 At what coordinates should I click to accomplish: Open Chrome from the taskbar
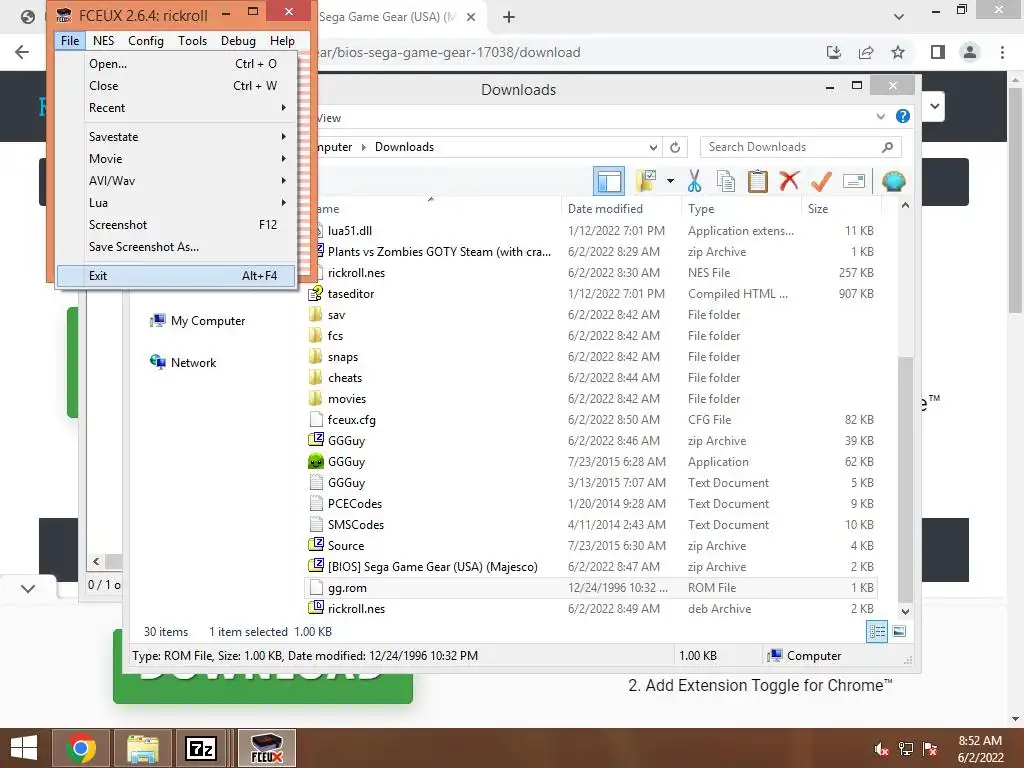(x=82, y=748)
